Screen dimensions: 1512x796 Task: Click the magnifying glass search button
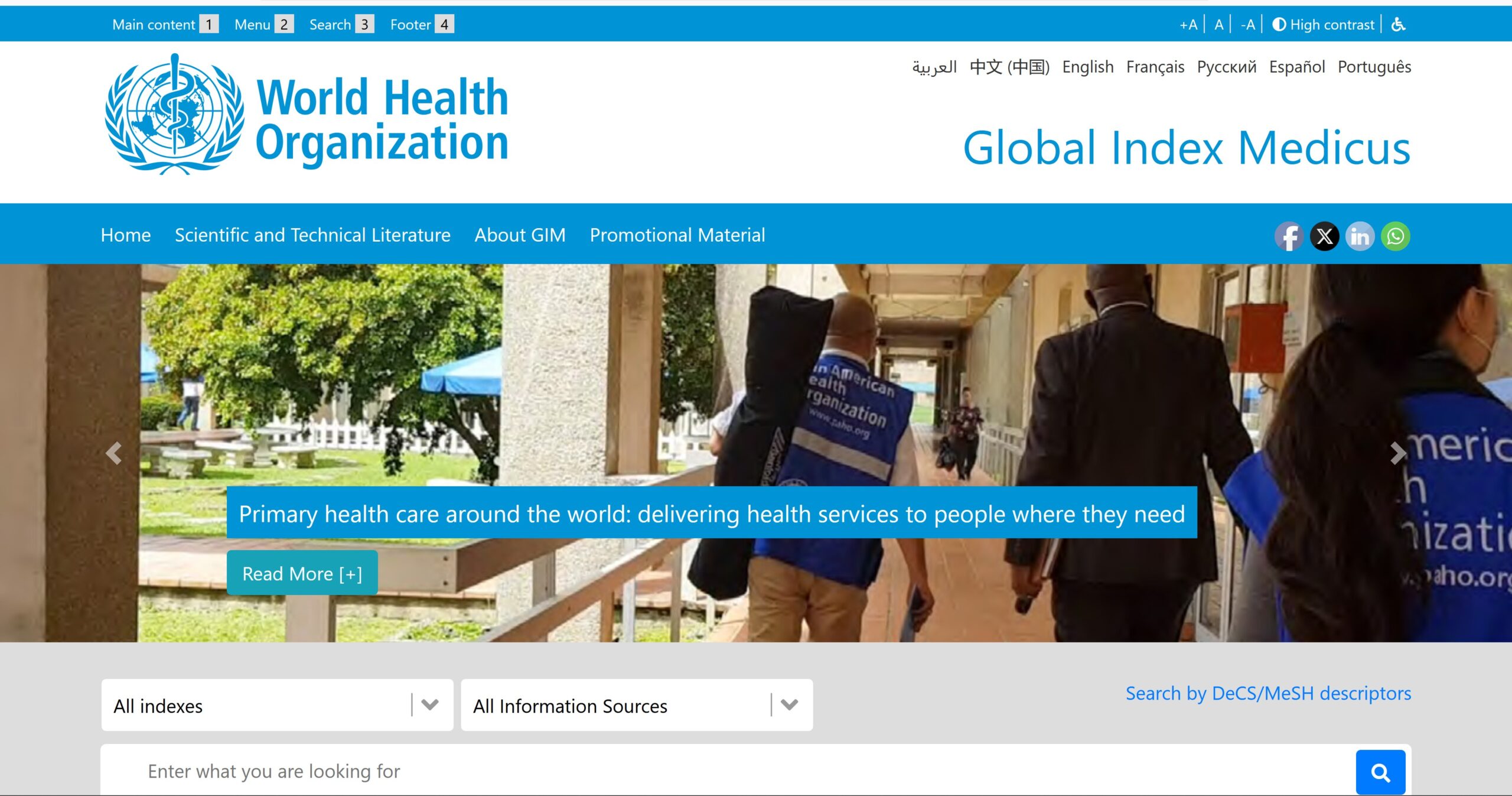[1380, 772]
